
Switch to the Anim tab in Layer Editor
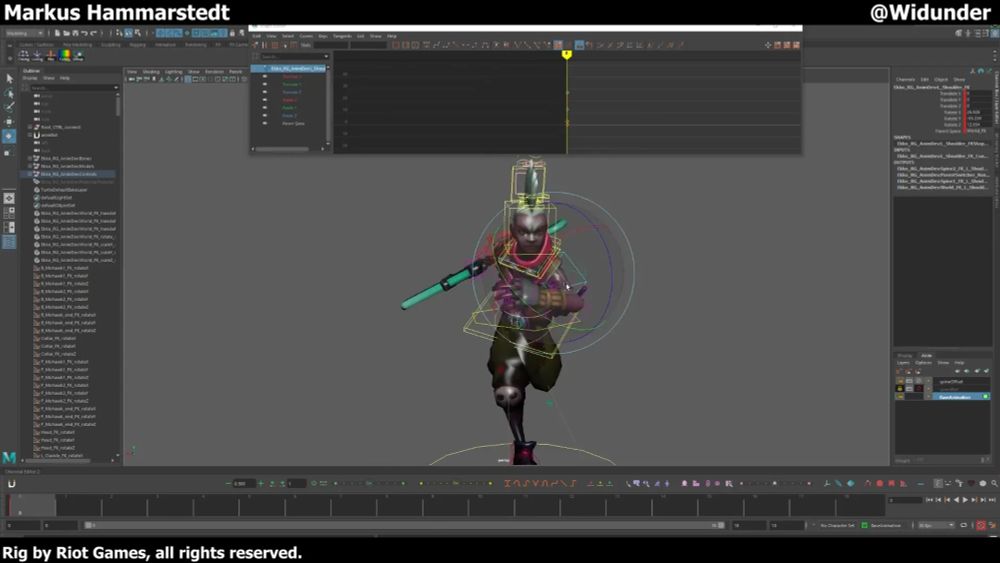(927, 356)
